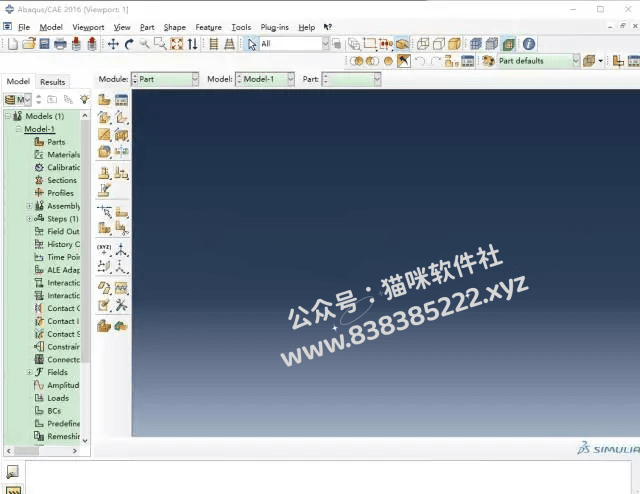This screenshot has height=494, width=640.
Task: Click the Save Model Database disk icon
Action: click(x=44, y=44)
